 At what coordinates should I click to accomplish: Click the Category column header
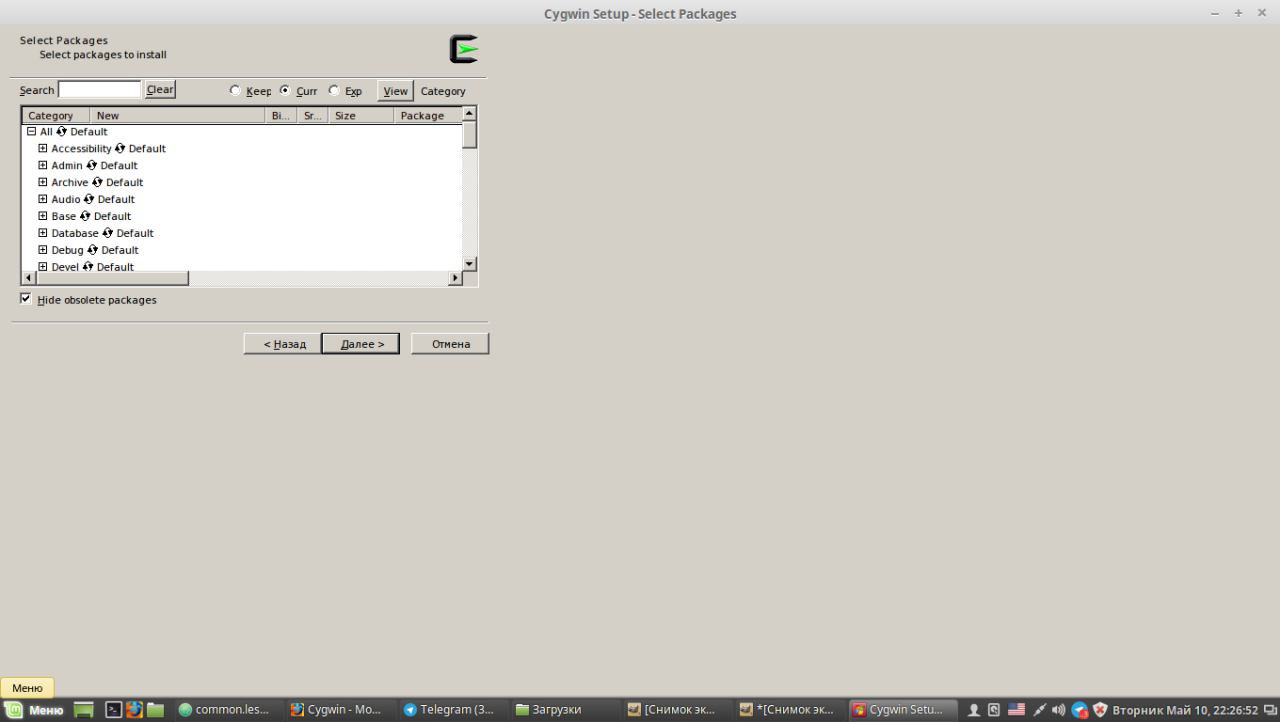56,116
